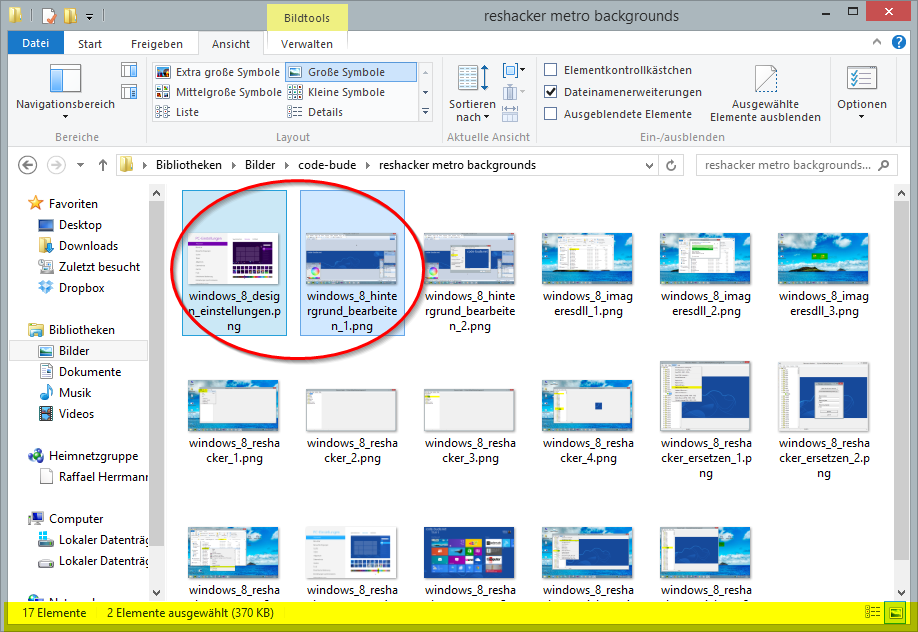Select windows_8_reshacker_ersetzen_2.png file
The height and width of the screenshot is (632, 918).
click(x=824, y=421)
